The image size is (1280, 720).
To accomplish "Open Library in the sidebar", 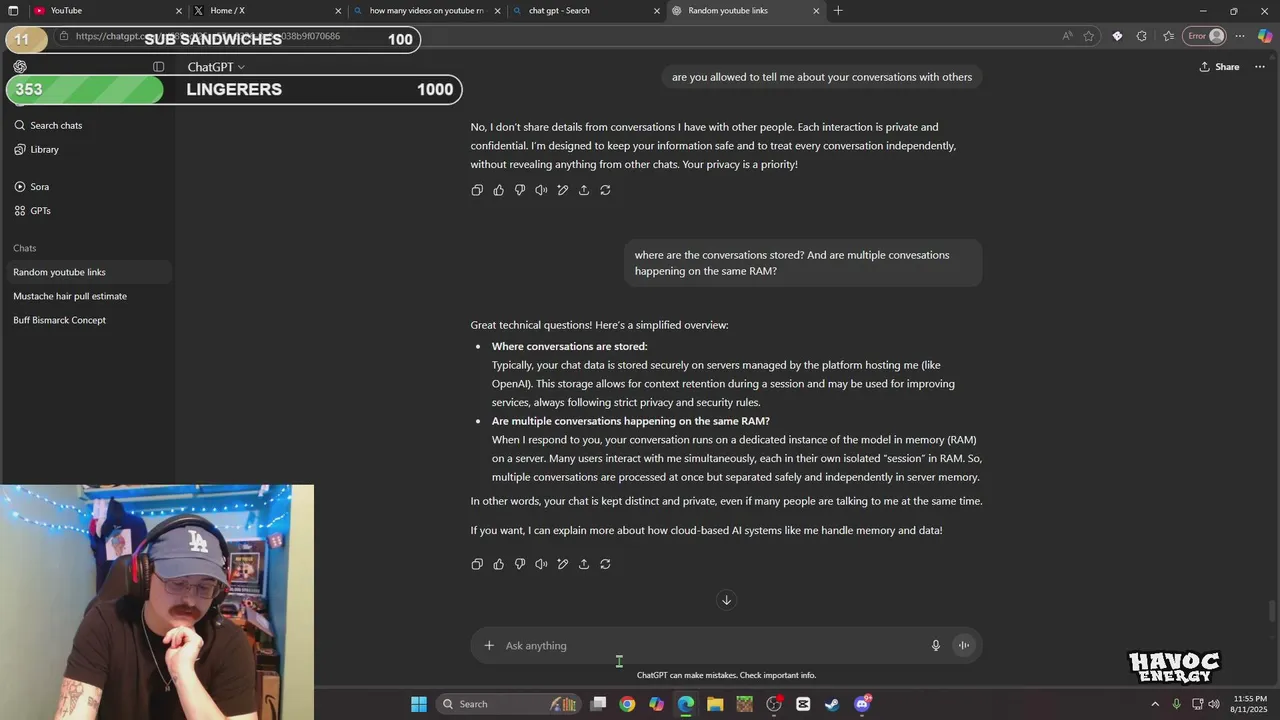I will (88, 149).
